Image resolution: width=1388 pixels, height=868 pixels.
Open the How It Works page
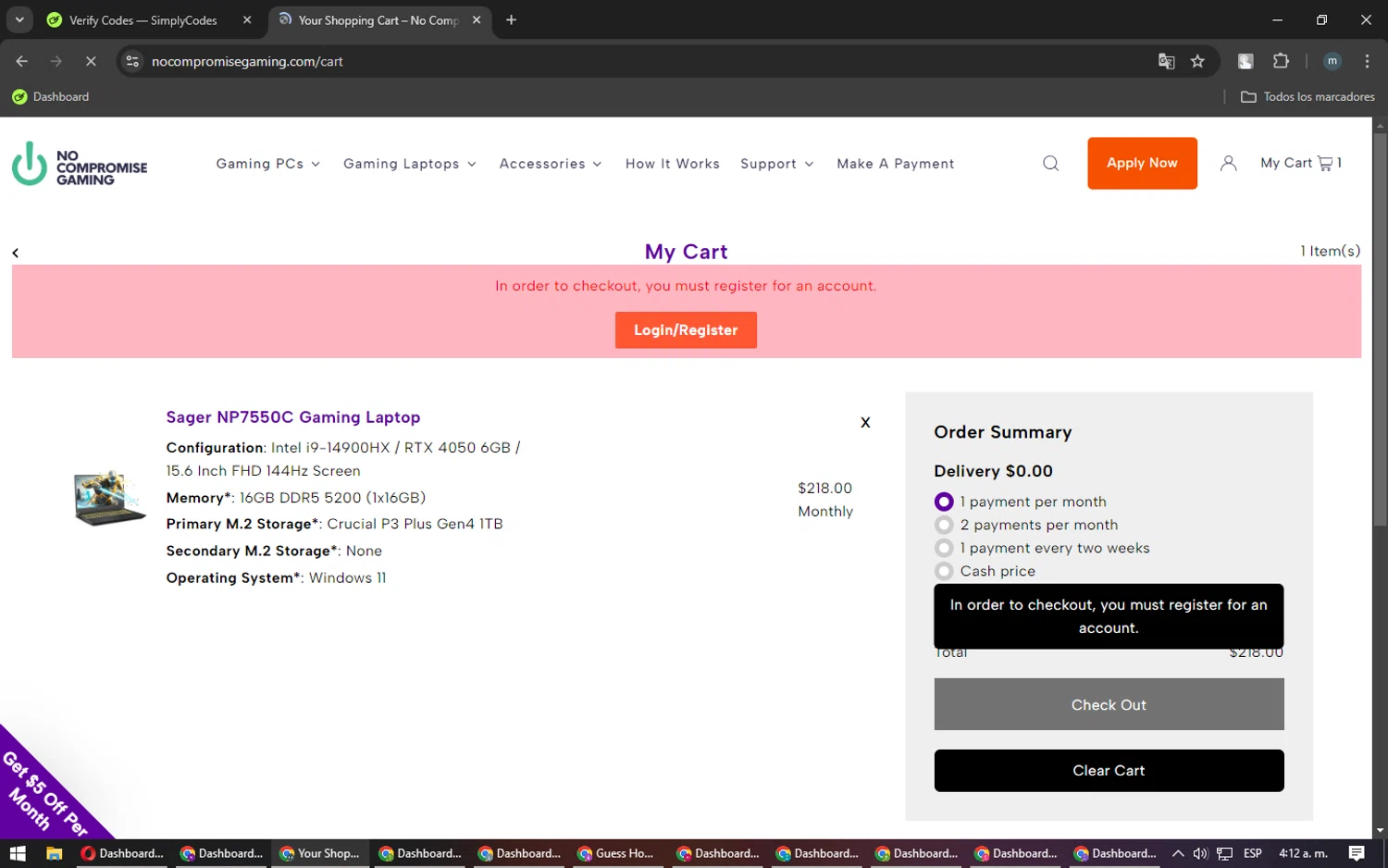click(x=673, y=164)
